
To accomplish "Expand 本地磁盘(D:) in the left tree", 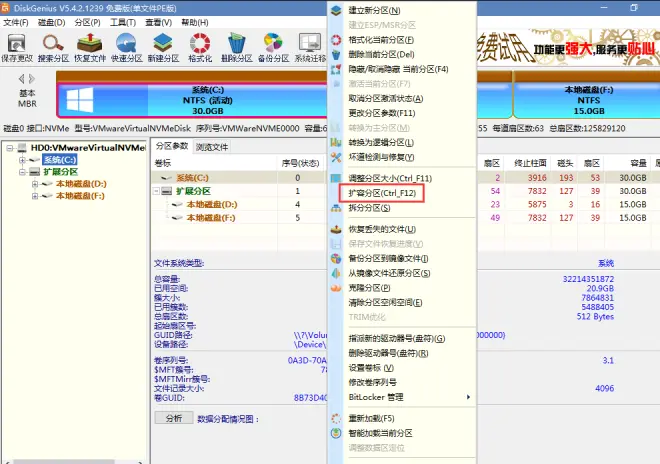I will pyautogui.click(x=35, y=184).
